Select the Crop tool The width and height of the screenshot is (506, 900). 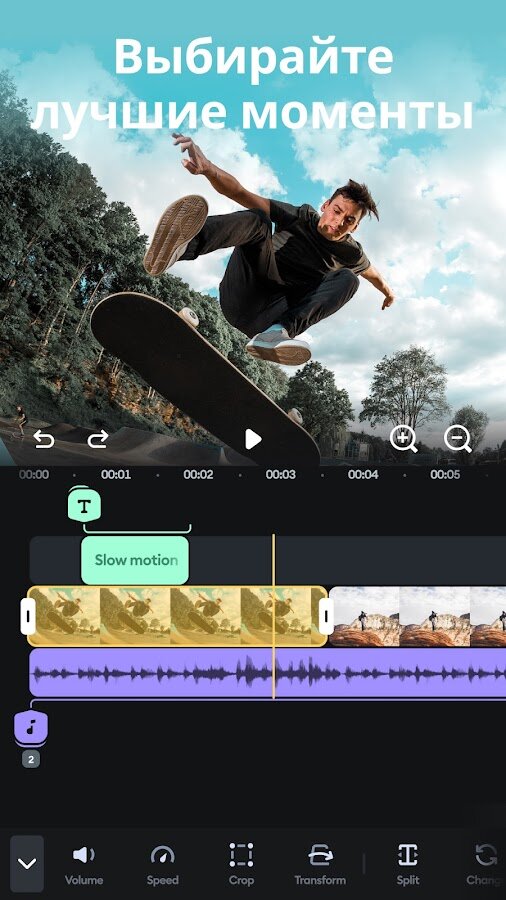[x=241, y=865]
